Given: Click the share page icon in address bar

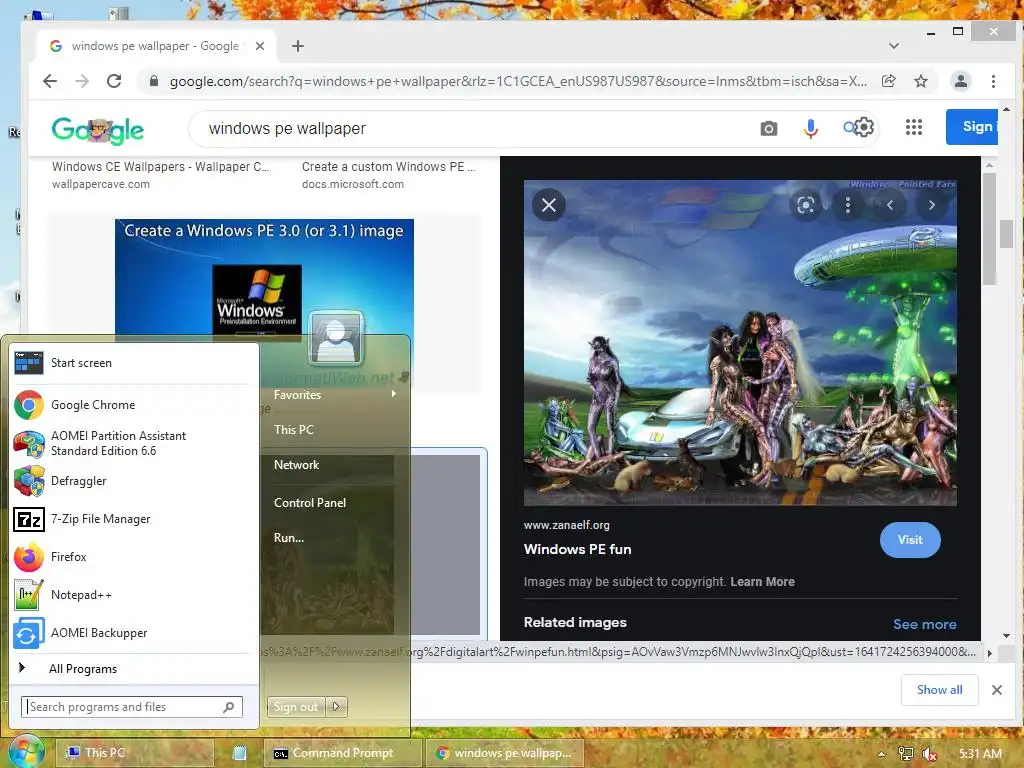Looking at the screenshot, I should click(888, 81).
